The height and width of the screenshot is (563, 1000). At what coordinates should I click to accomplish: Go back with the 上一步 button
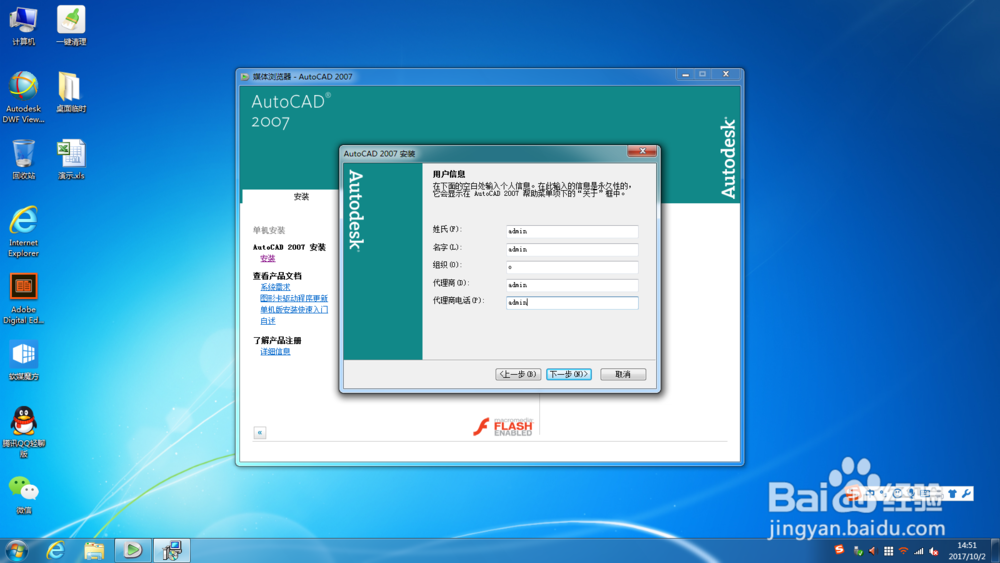[x=518, y=374]
